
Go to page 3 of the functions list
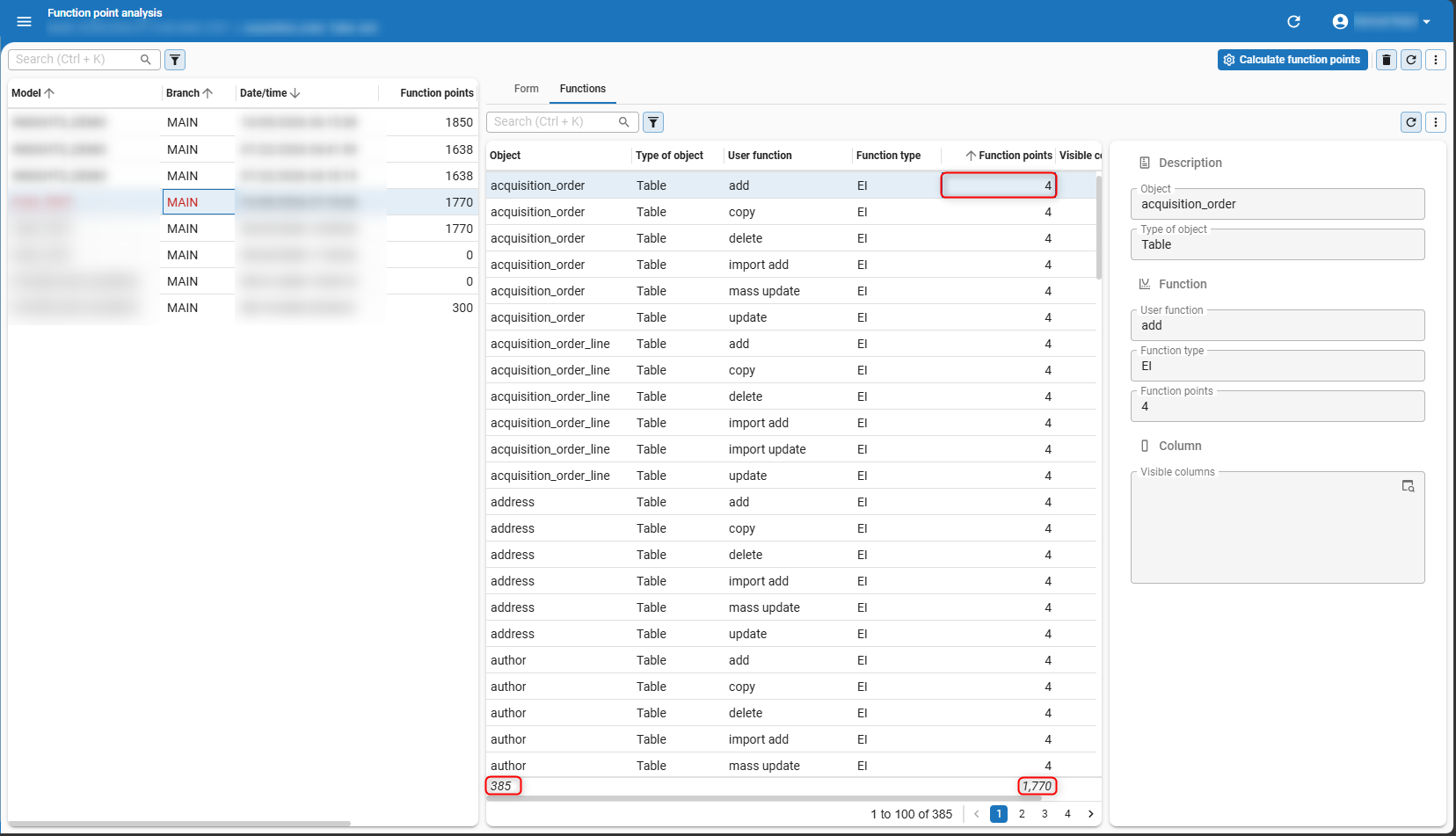point(1045,814)
